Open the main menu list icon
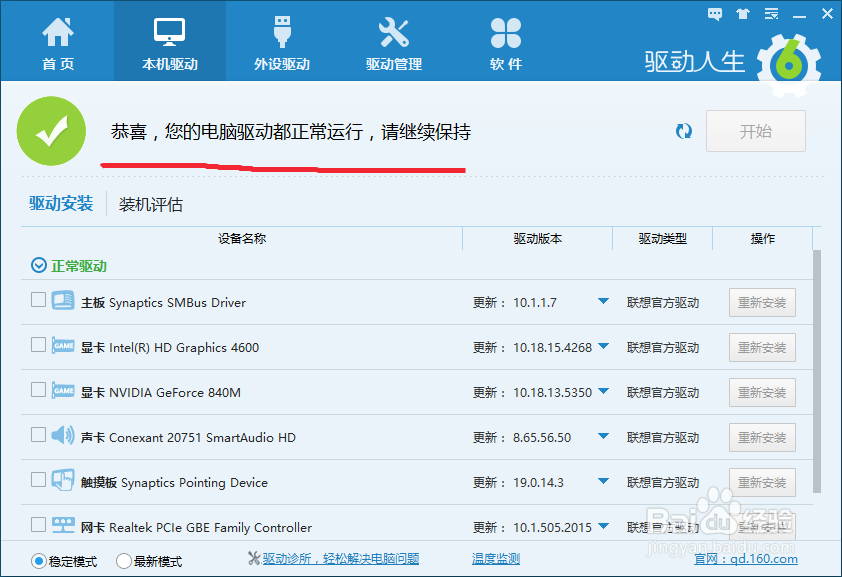842x577 pixels. [x=772, y=14]
